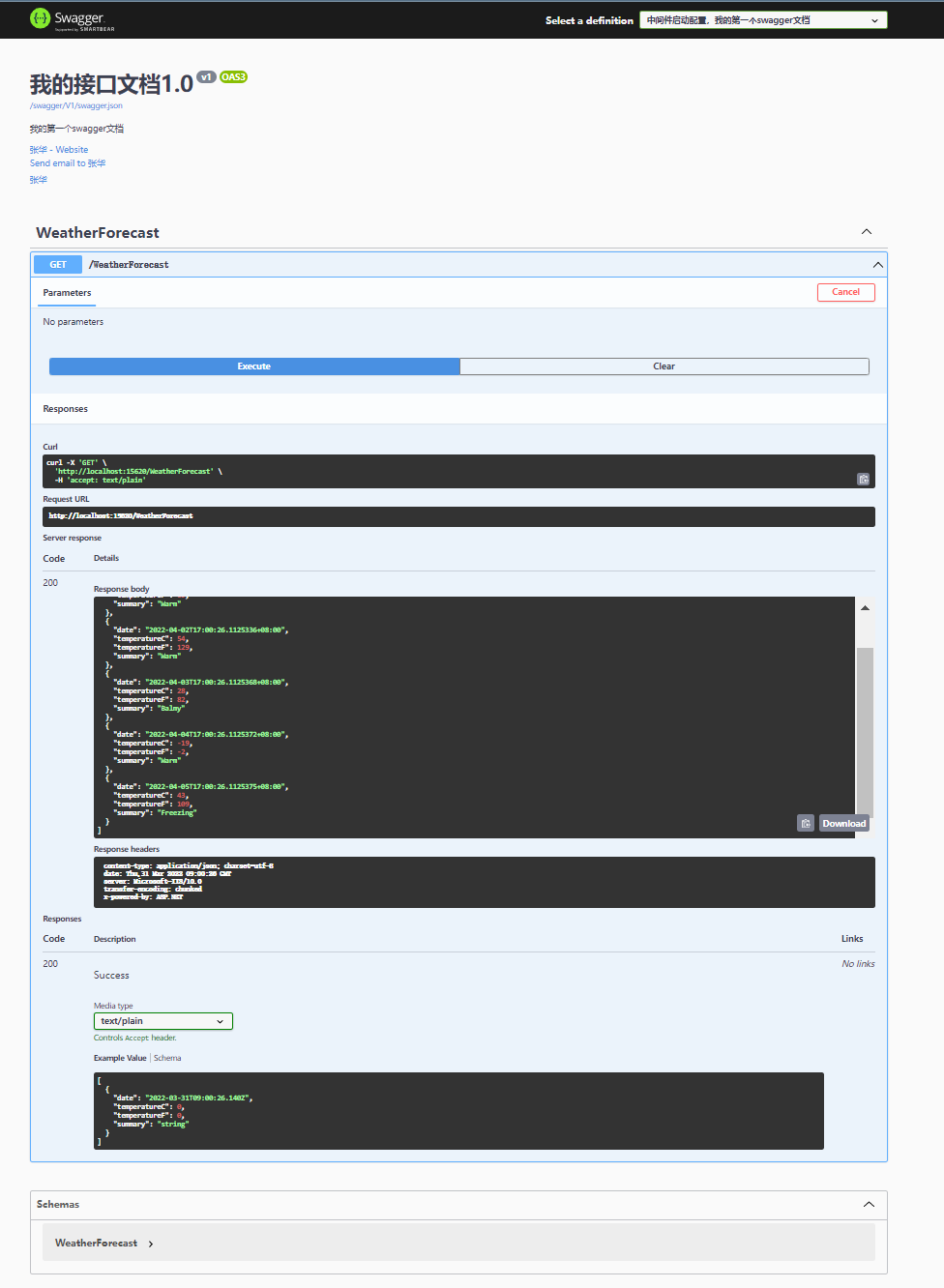
Task: Open the text/plain media type dropdown
Action: click(x=163, y=1021)
